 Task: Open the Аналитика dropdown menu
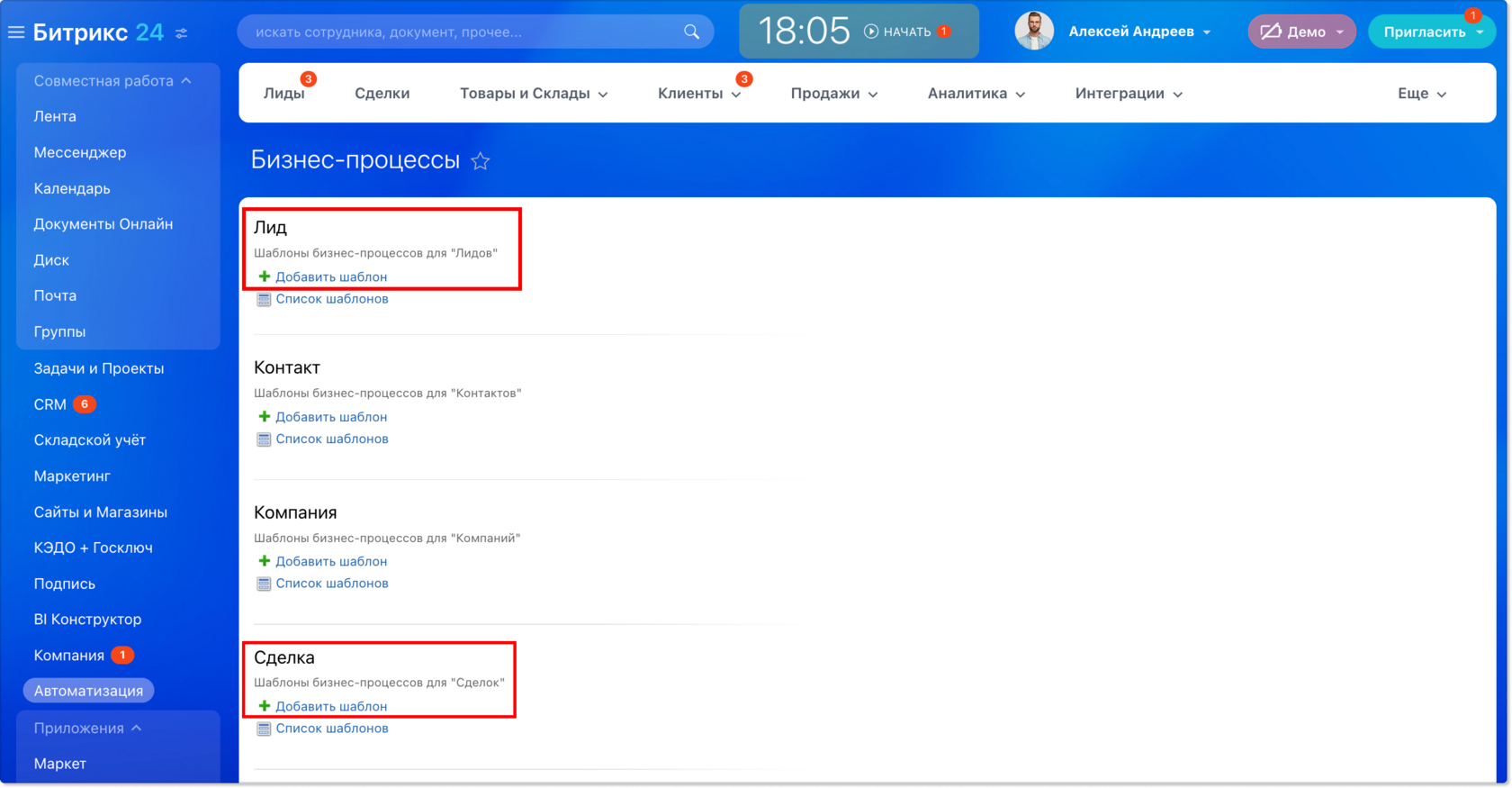click(976, 94)
